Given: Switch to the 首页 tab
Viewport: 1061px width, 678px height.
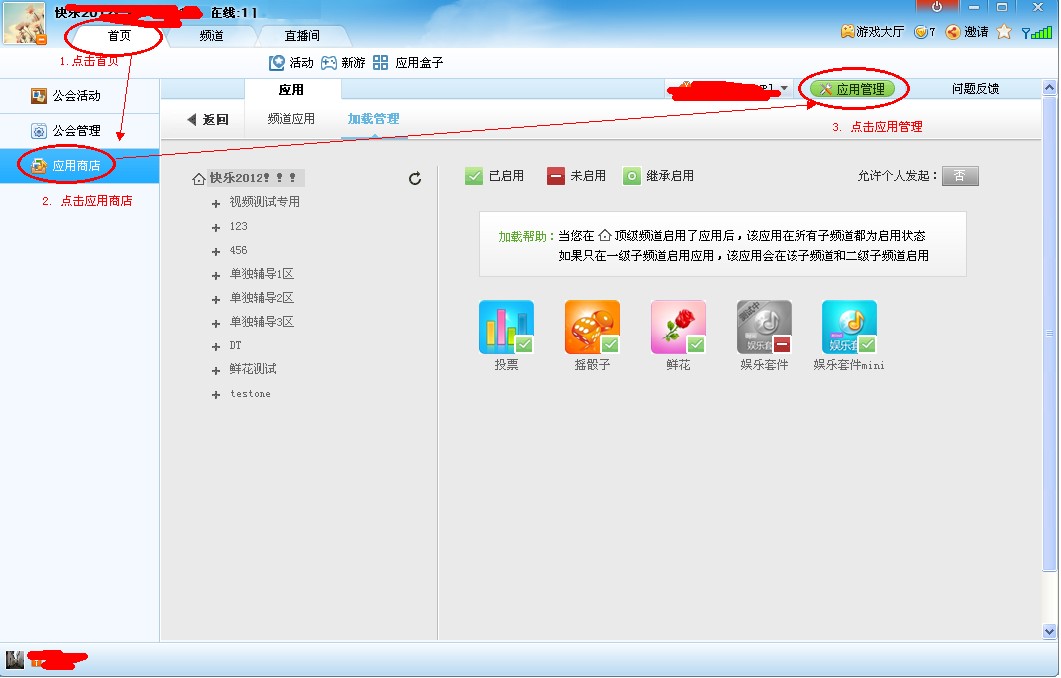Looking at the screenshot, I should [x=119, y=36].
